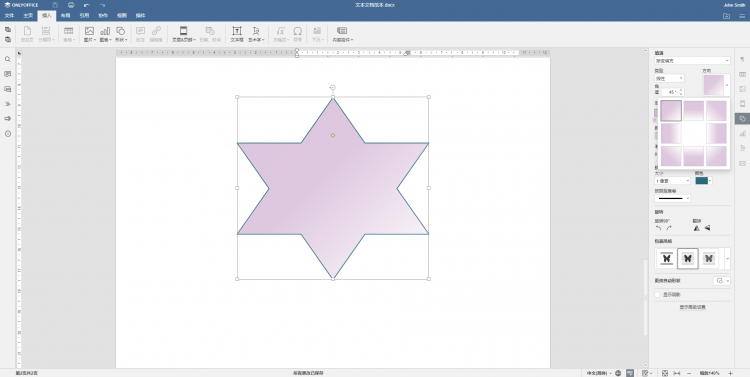Click the show advanced settings link
750x377 pixels.
point(692,307)
